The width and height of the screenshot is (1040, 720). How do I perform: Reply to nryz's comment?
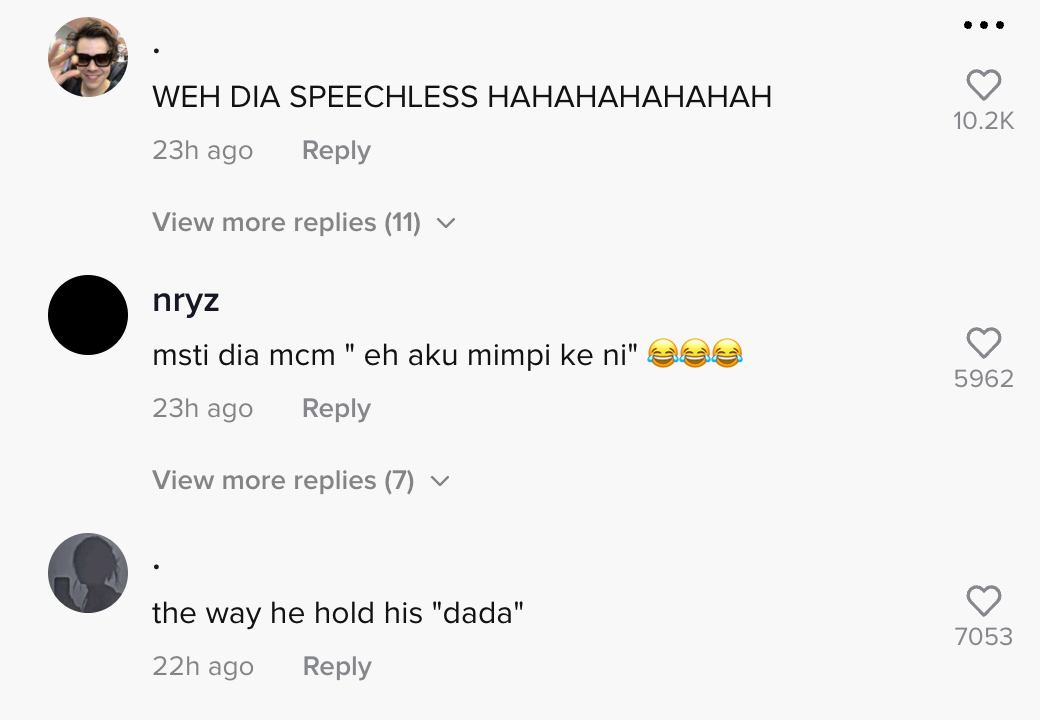coord(336,409)
